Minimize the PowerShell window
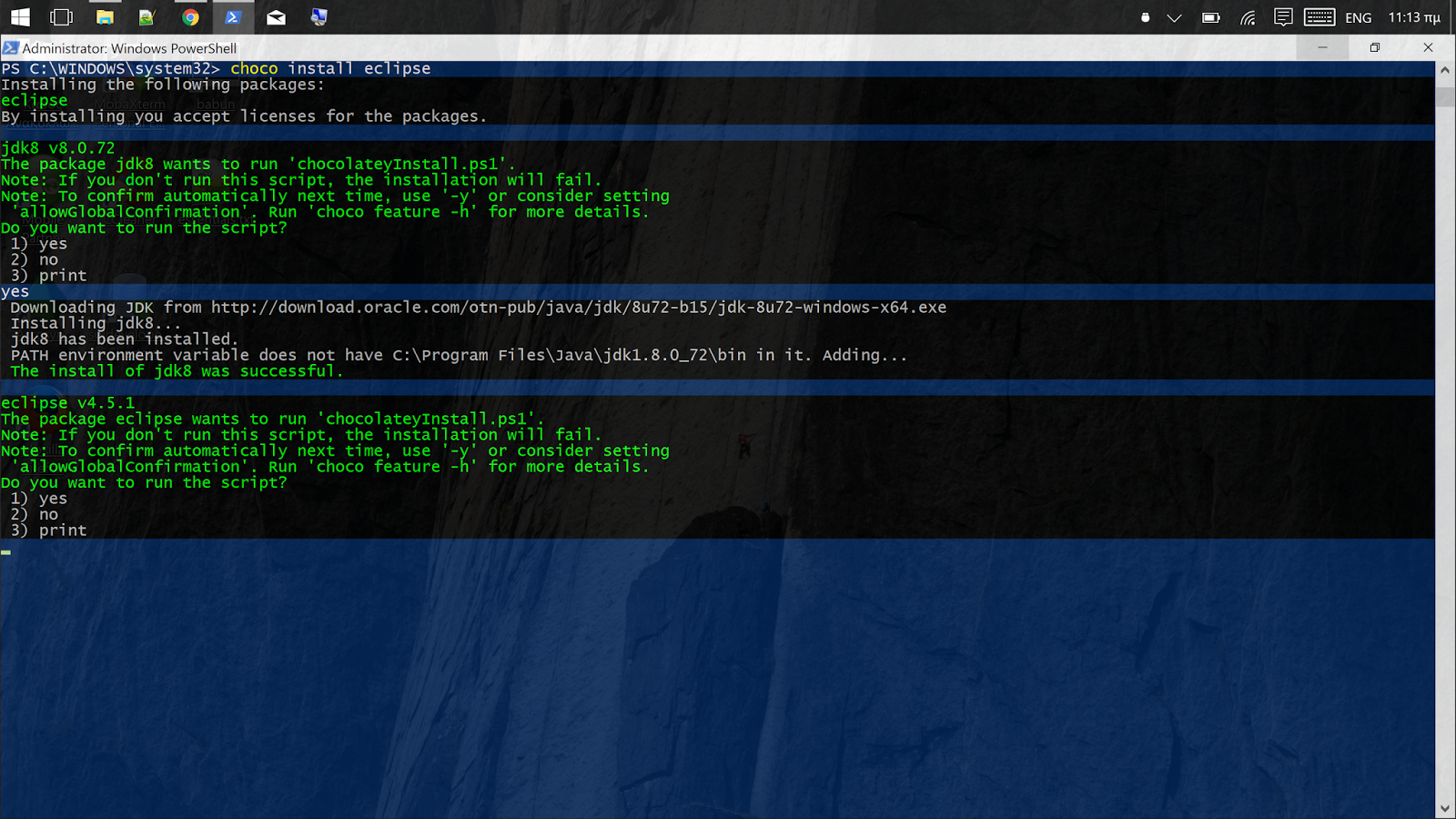Screen dimensions: 1456x819 (1322, 47)
